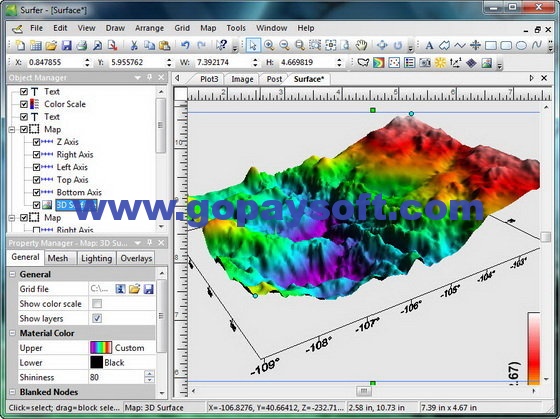Select the Polyline drawing tool
Image resolution: width=560 pixels, height=419 pixels.
(x=460, y=45)
